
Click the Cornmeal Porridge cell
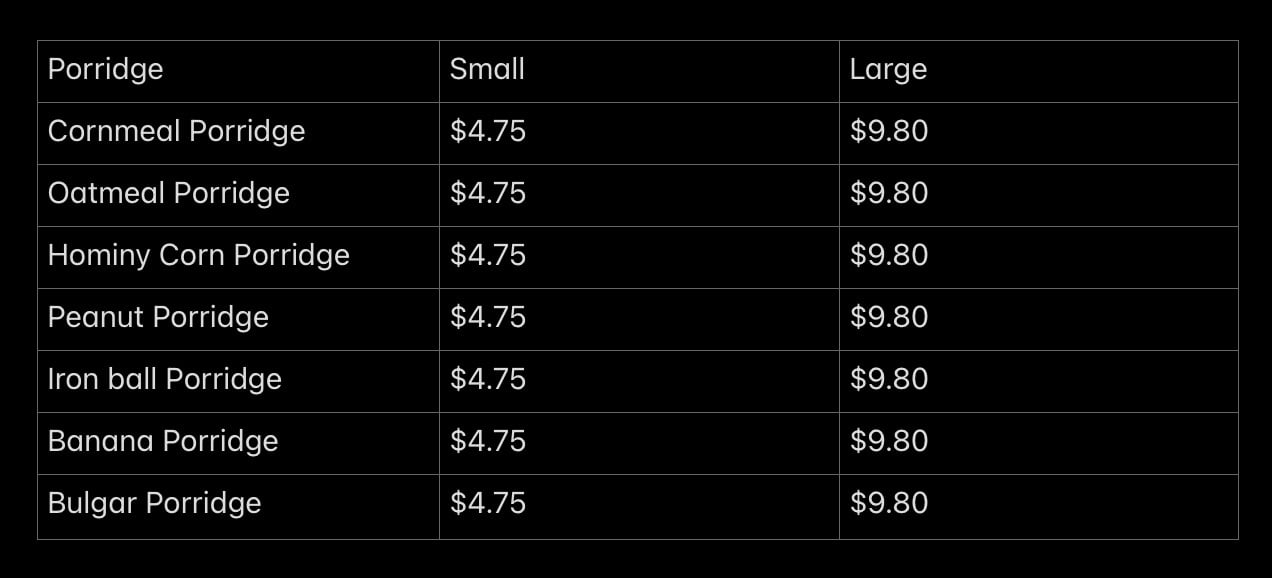coord(238,133)
